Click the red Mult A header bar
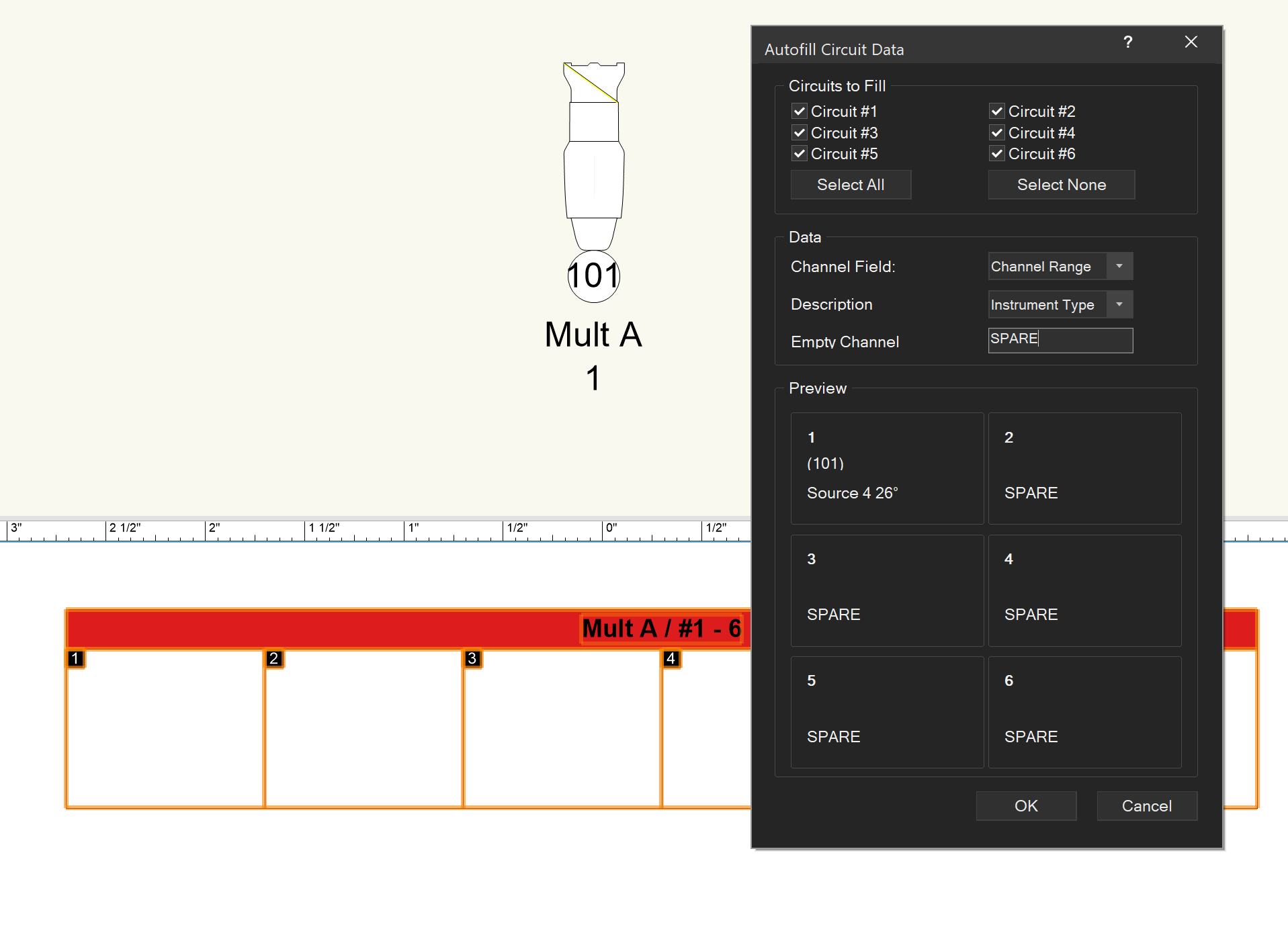 pos(323,629)
